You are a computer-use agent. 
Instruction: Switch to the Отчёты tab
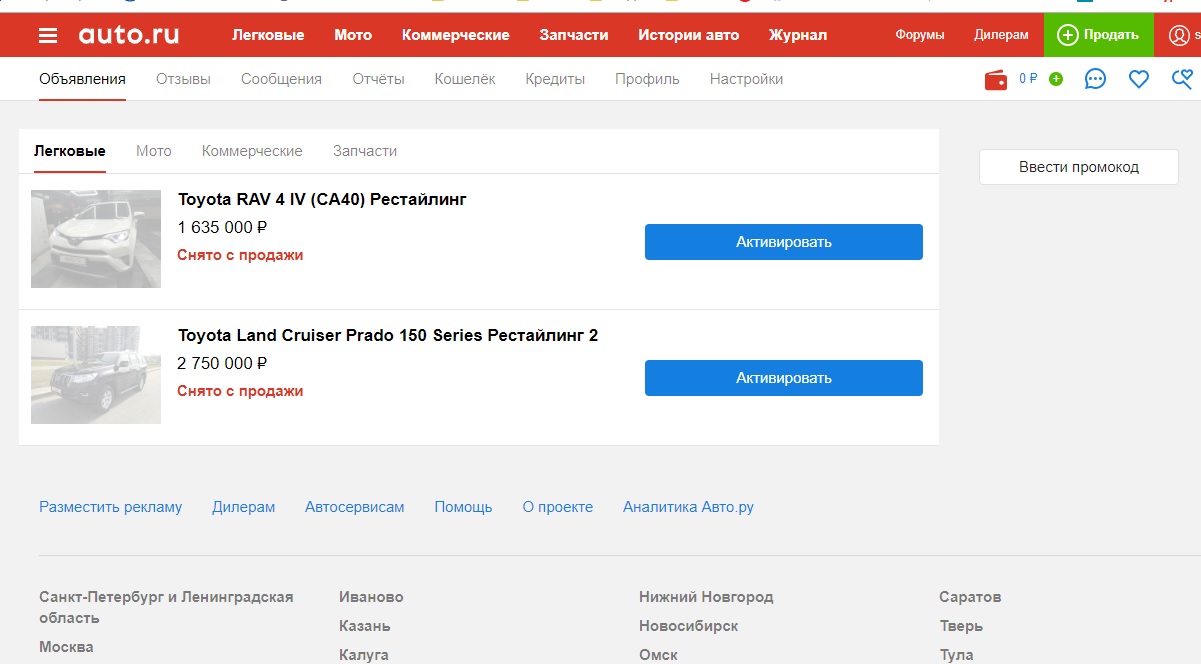pos(378,79)
